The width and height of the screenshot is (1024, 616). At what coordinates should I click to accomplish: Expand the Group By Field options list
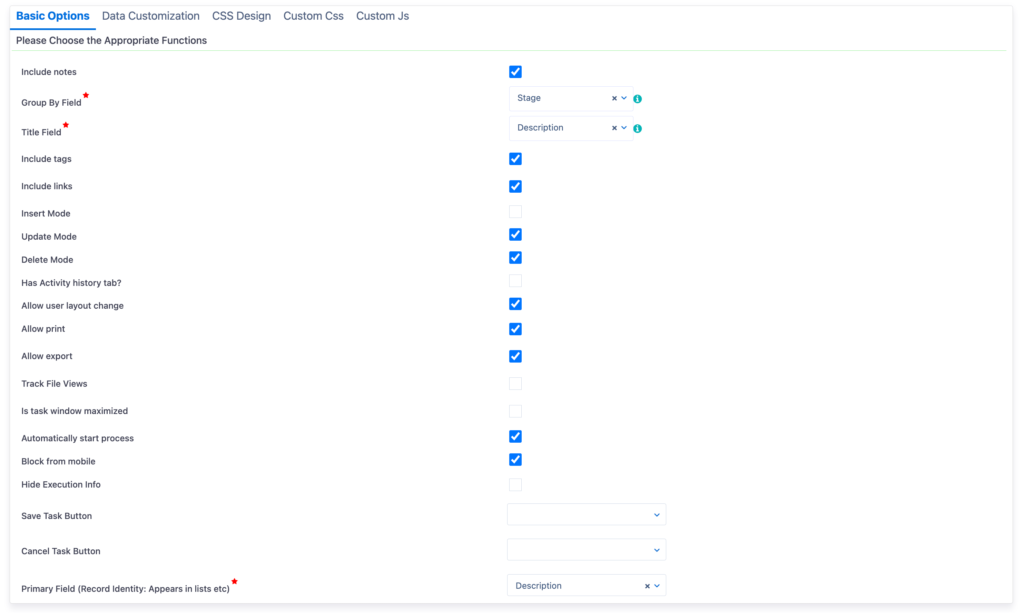click(623, 98)
